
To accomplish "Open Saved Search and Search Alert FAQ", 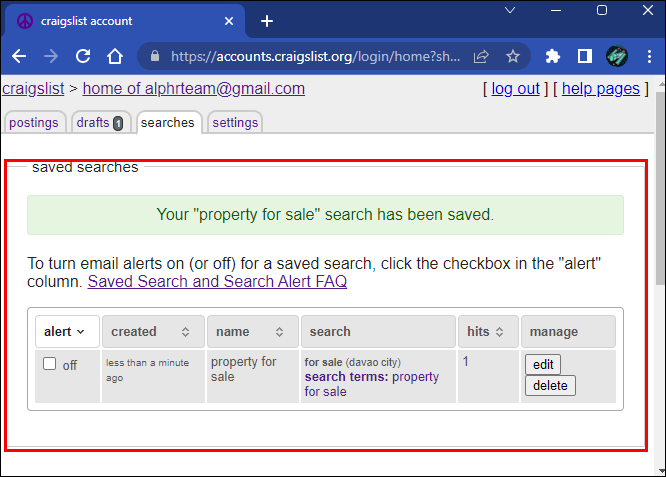I will [217, 282].
